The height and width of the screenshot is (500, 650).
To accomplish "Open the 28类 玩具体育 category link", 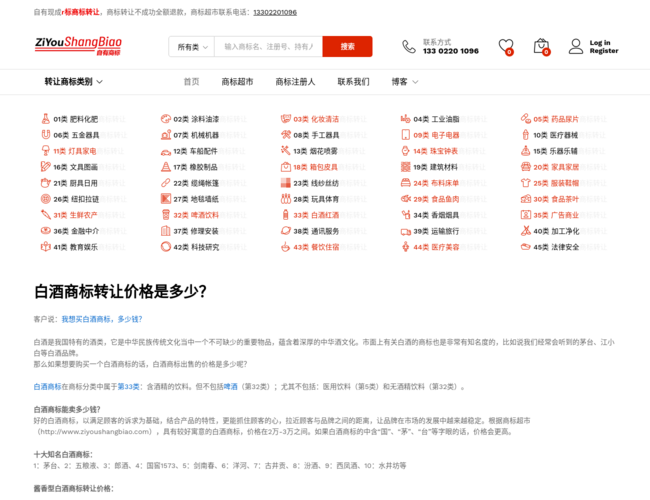I will point(316,199).
